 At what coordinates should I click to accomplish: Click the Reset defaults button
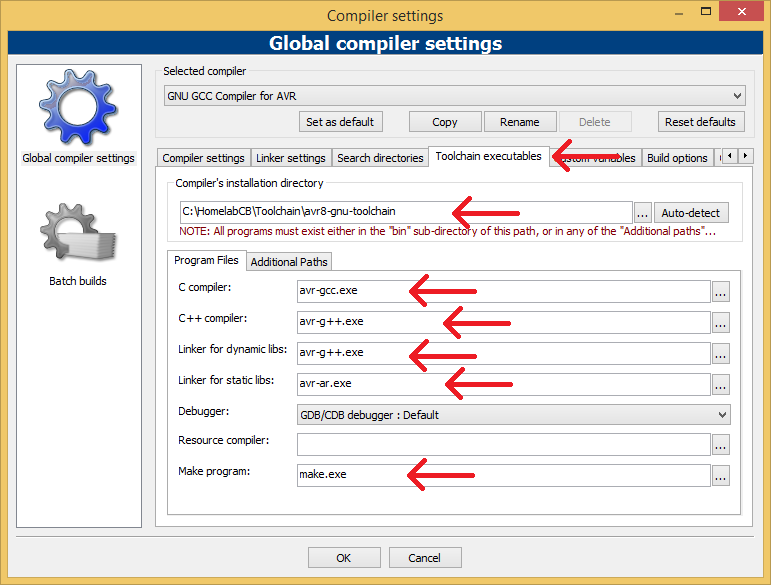[701, 122]
